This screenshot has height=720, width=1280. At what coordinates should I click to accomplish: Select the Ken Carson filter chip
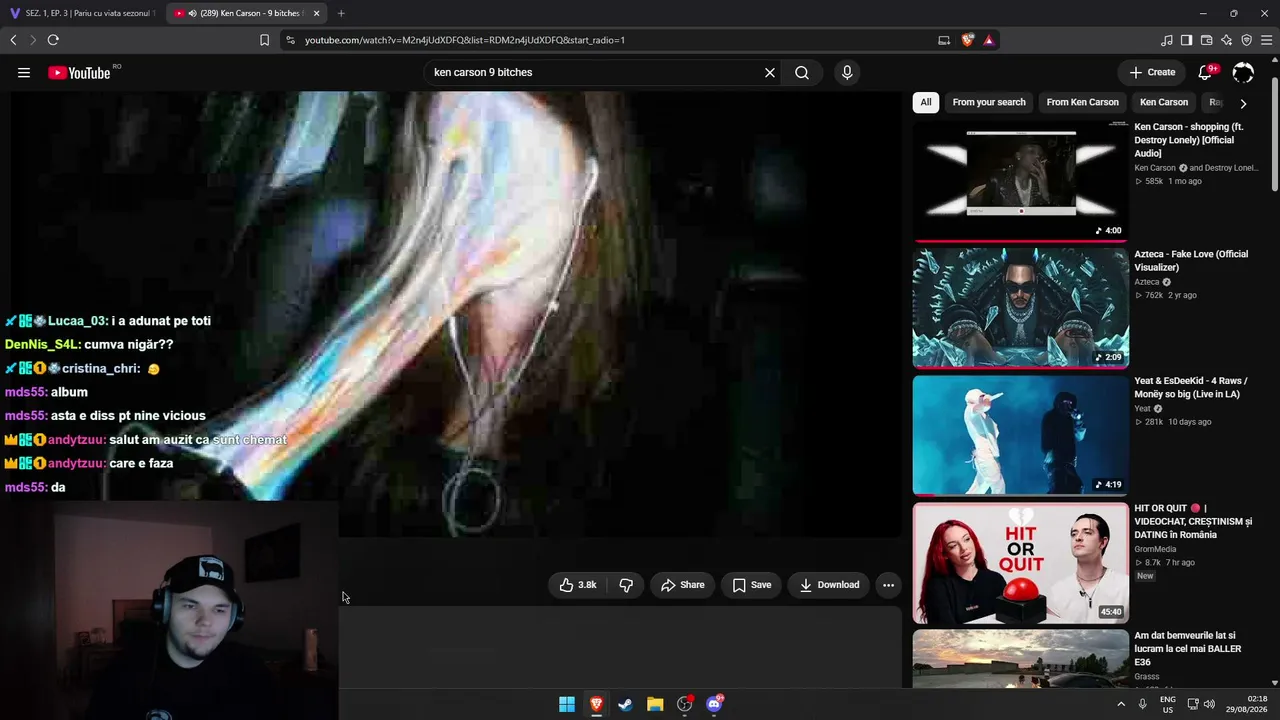tap(1164, 102)
